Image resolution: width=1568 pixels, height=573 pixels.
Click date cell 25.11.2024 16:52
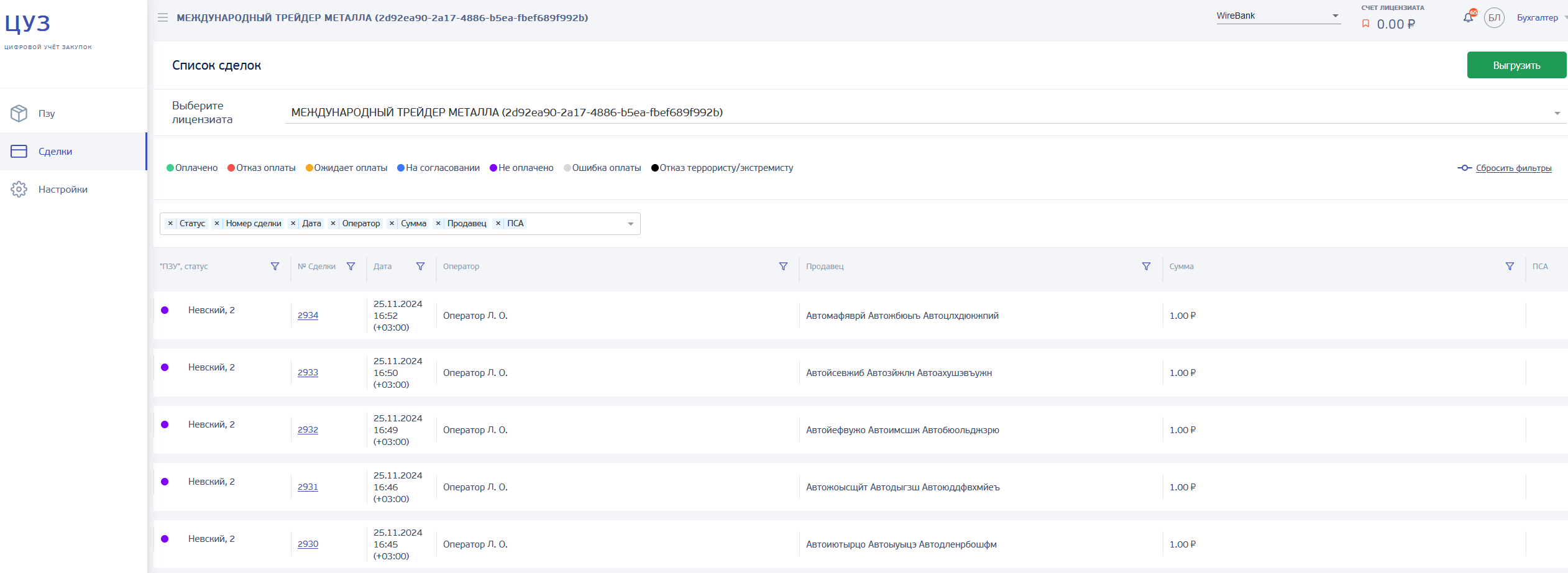tap(398, 315)
